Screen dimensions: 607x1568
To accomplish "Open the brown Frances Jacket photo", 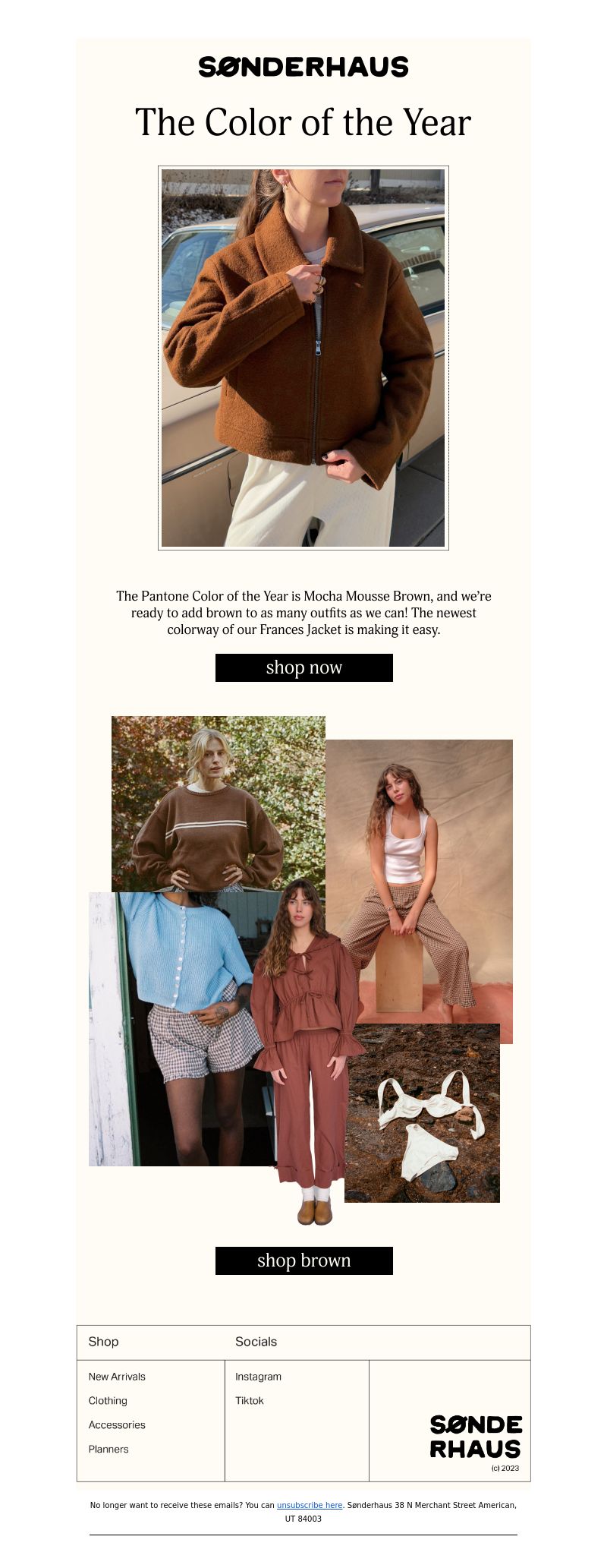I will click(303, 358).
